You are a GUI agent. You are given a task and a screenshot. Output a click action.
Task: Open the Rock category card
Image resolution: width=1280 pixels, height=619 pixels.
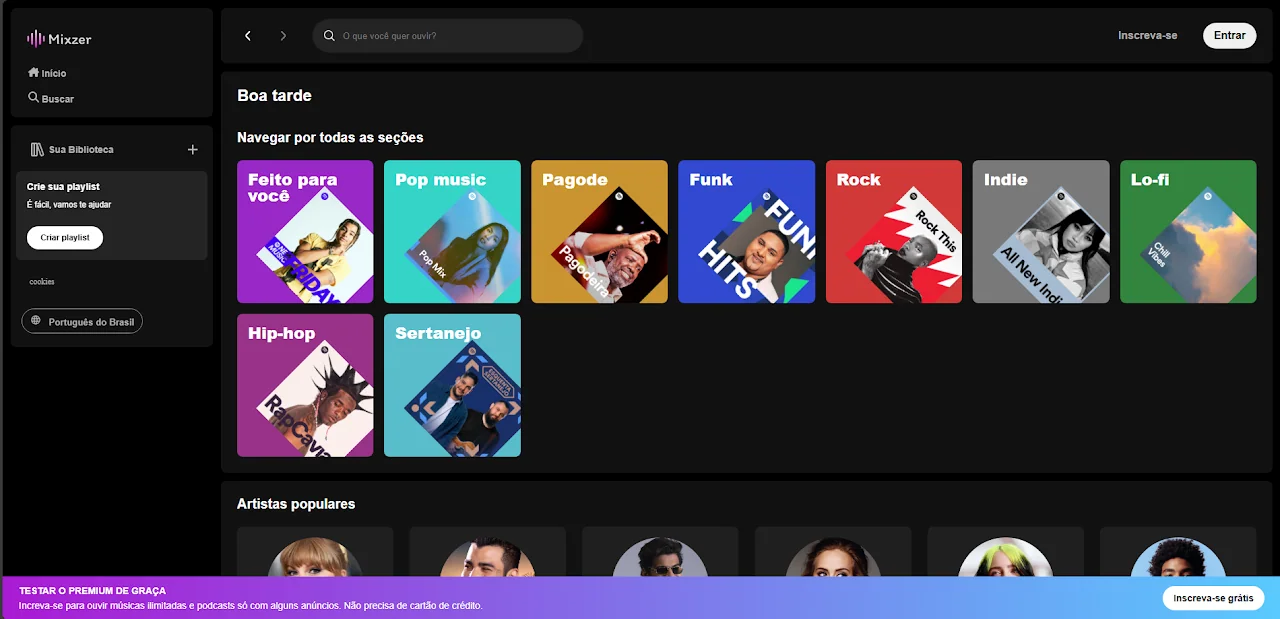(894, 231)
